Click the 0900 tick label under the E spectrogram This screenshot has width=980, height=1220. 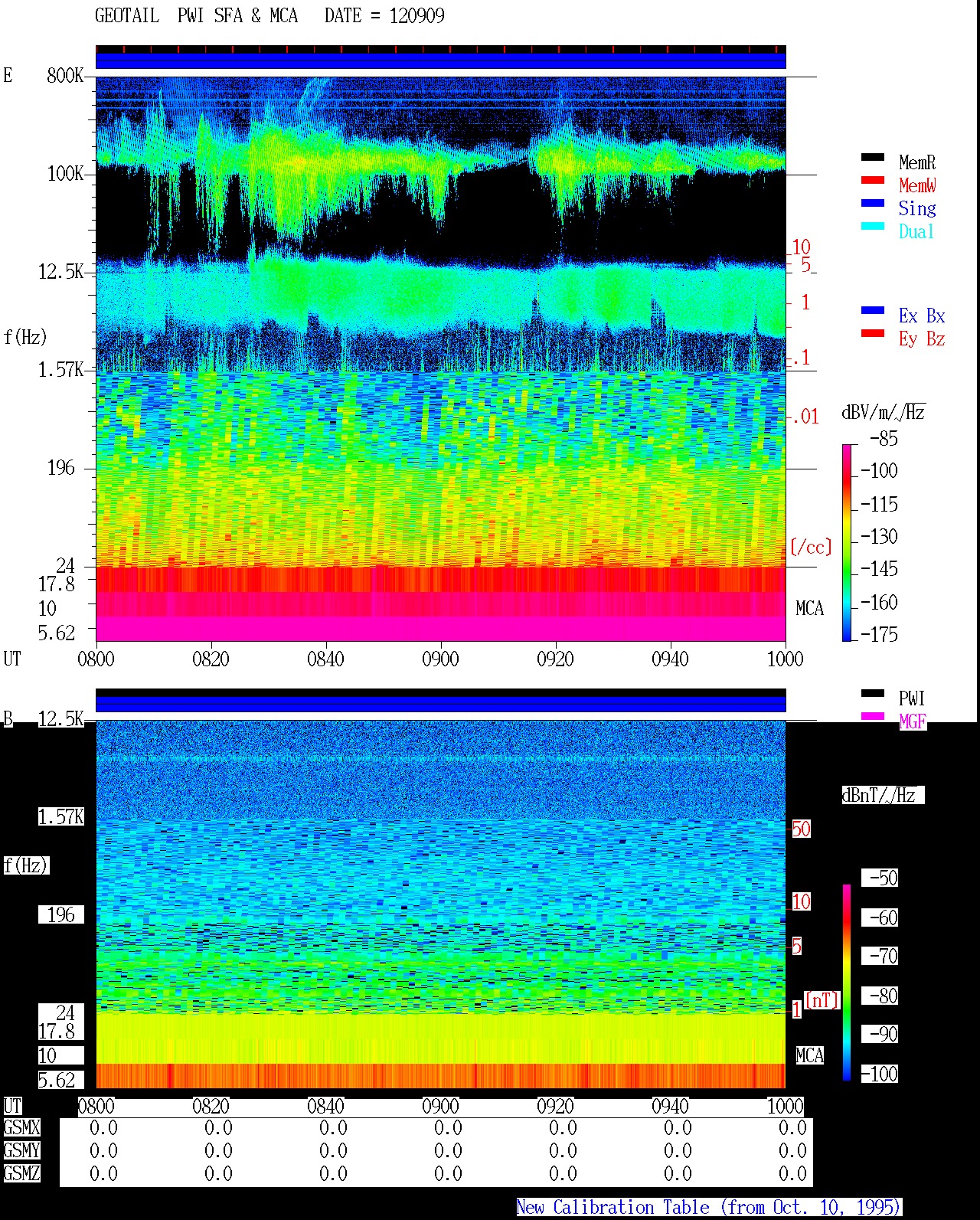tap(440, 659)
